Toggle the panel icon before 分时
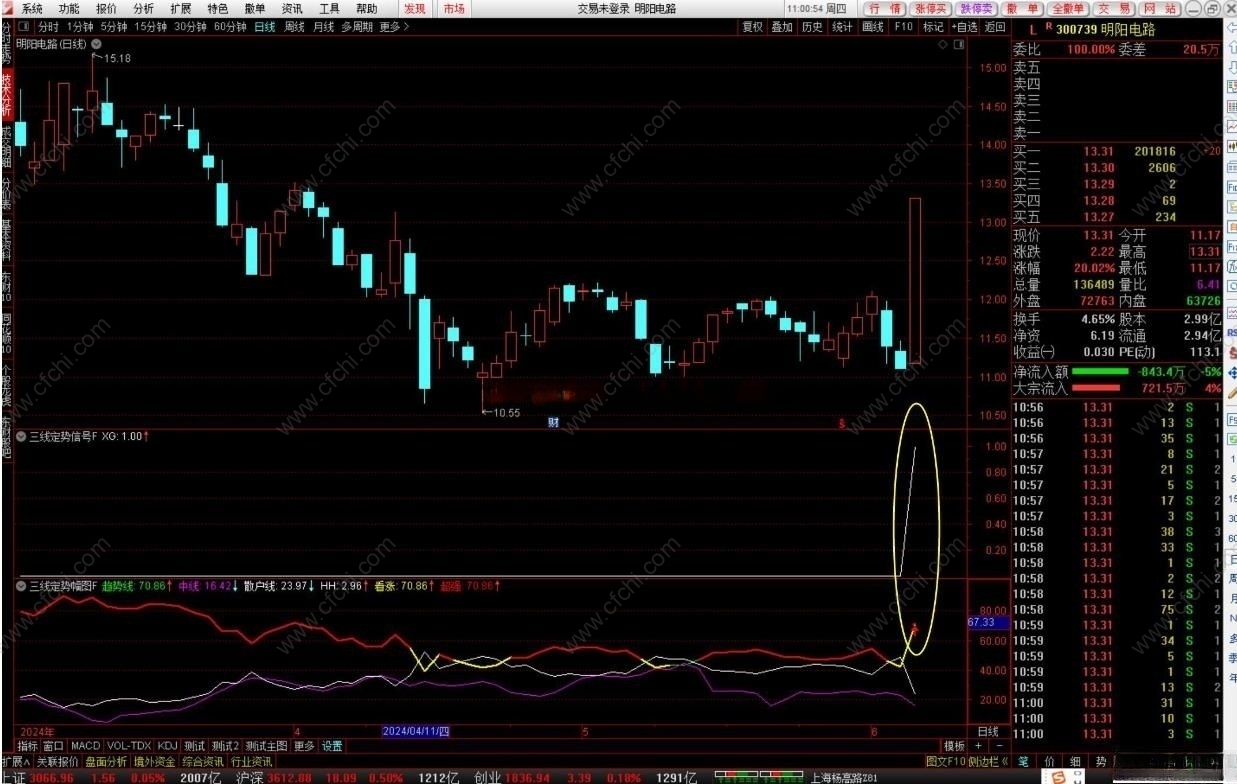The width and height of the screenshot is (1237, 784). pyautogui.click(x=25, y=27)
